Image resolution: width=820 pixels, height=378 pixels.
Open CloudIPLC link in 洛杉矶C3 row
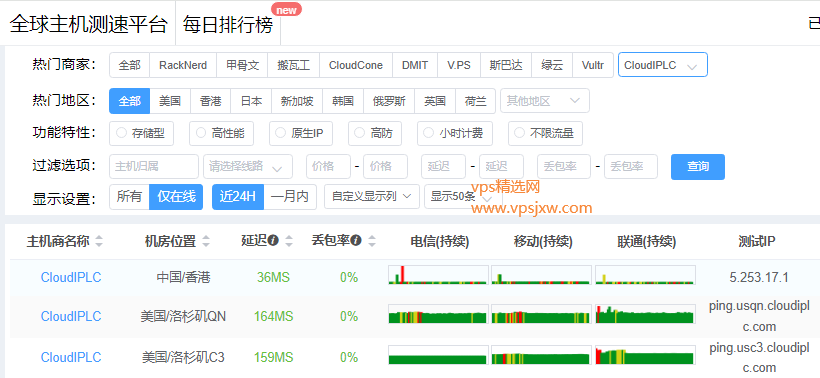pos(71,357)
